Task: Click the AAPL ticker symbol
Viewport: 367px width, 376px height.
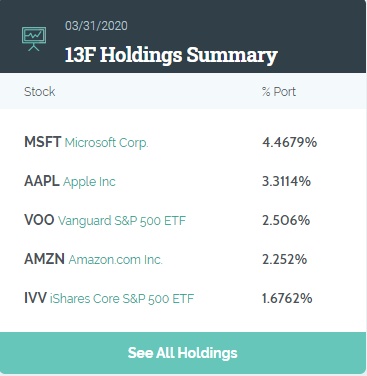Action: pyautogui.click(x=42, y=181)
